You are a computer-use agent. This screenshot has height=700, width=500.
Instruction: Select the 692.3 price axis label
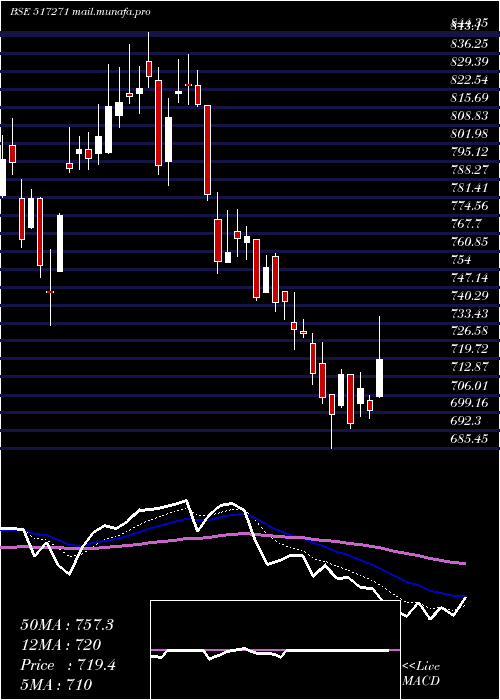[x=466, y=421]
